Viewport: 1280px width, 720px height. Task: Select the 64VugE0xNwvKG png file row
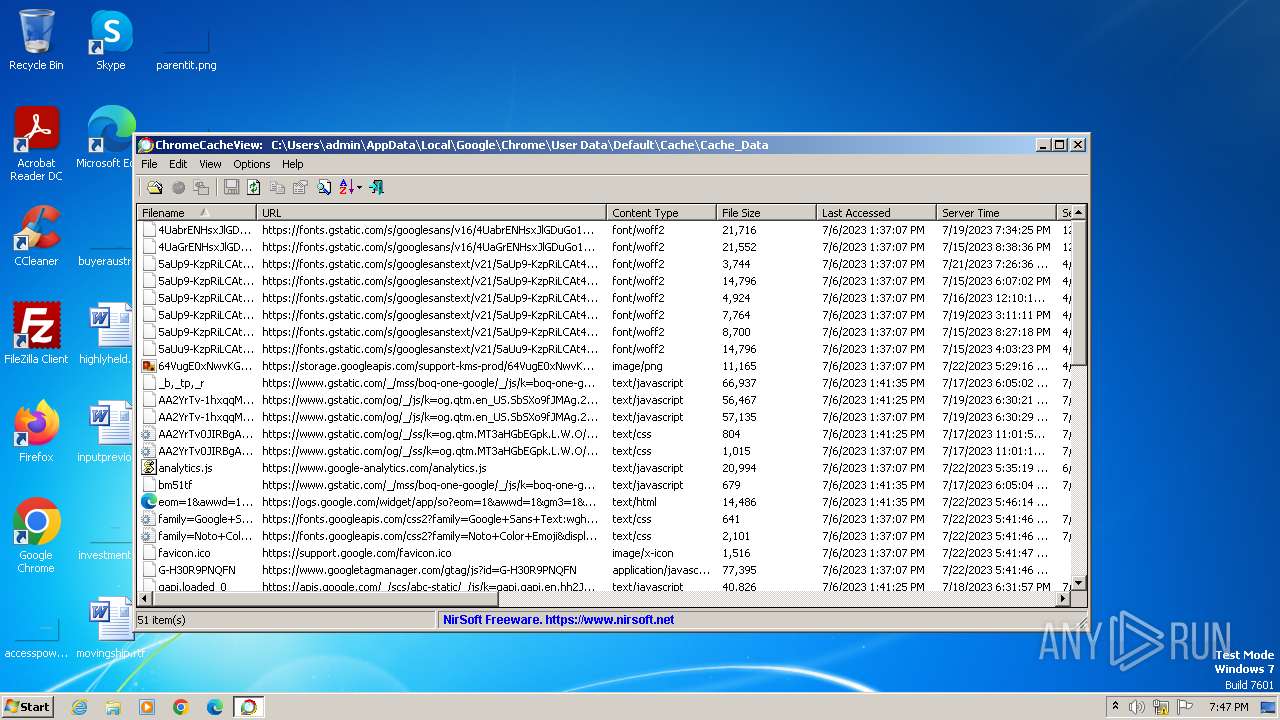(x=604, y=366)
